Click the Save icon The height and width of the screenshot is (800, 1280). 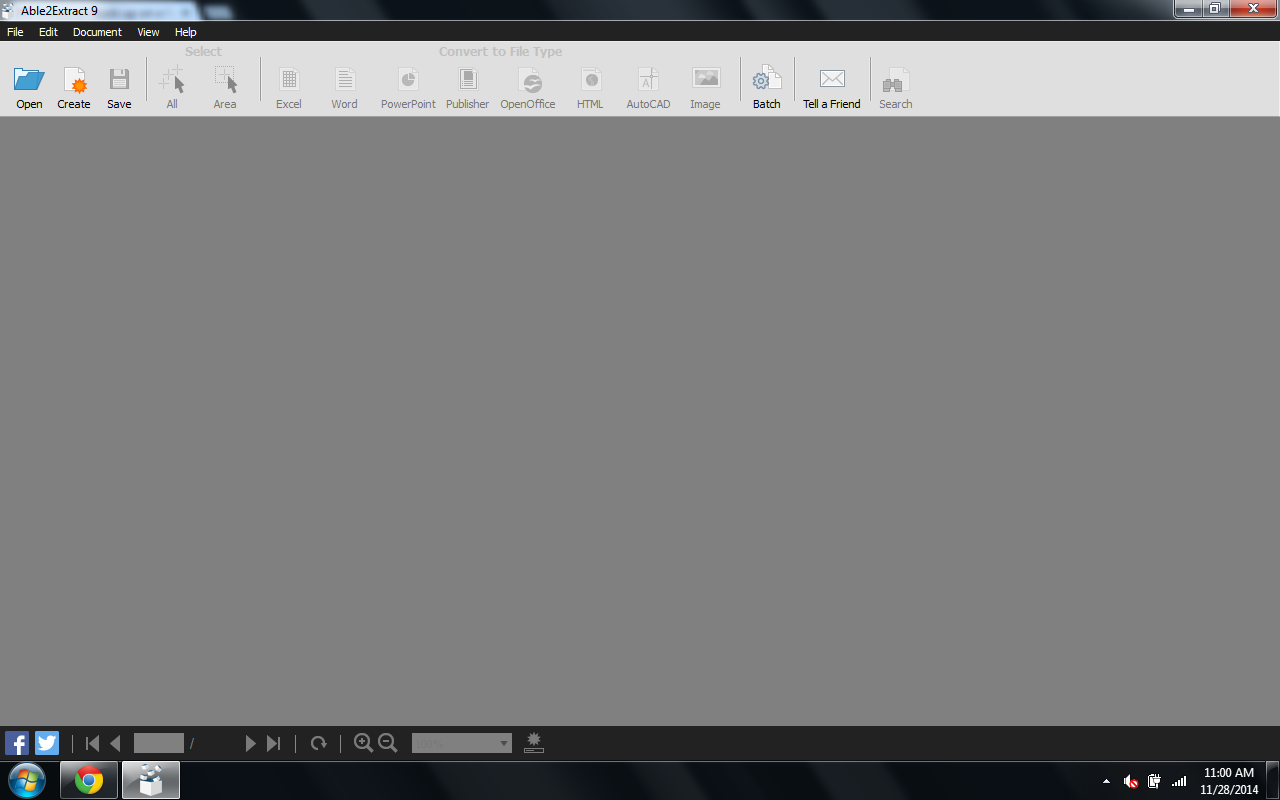coord(119,80)
